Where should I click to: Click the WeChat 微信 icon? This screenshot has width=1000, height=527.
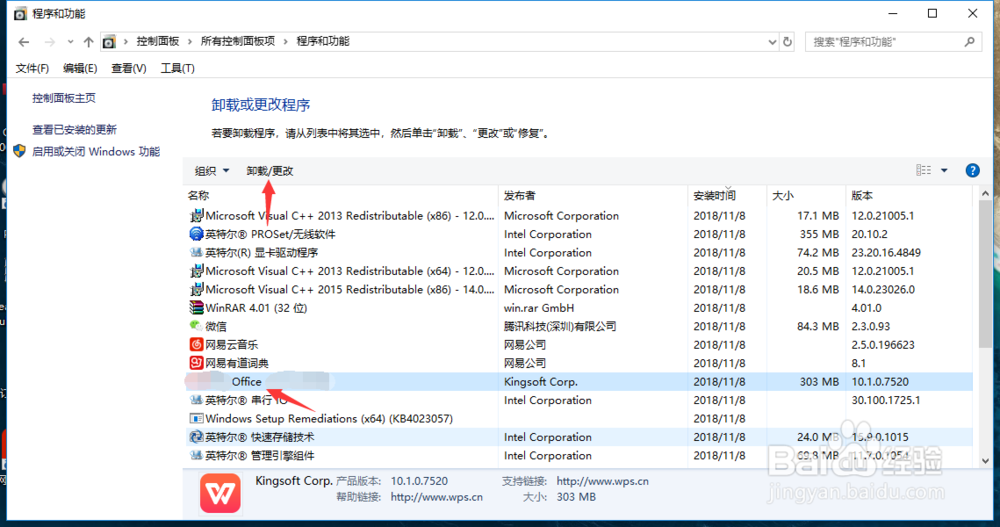(196, 326)
